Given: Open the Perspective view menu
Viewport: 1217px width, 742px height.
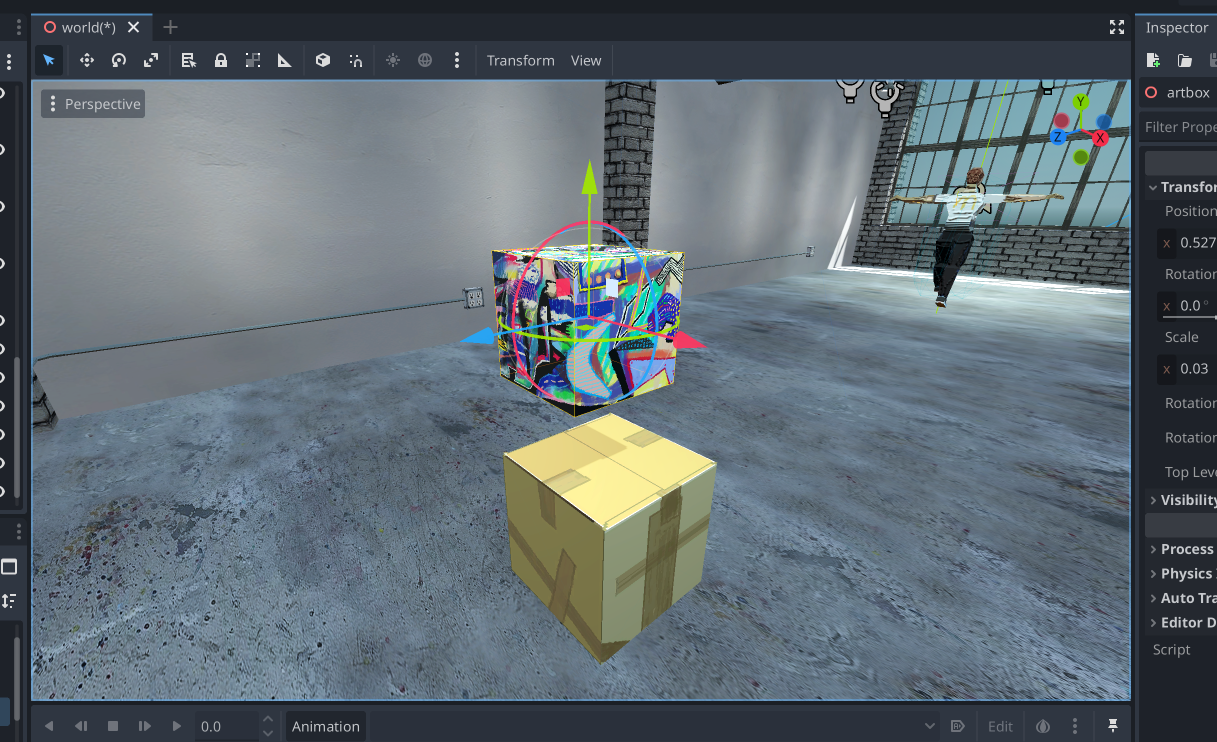Looking at the screenshot, I should coord(93,104).
